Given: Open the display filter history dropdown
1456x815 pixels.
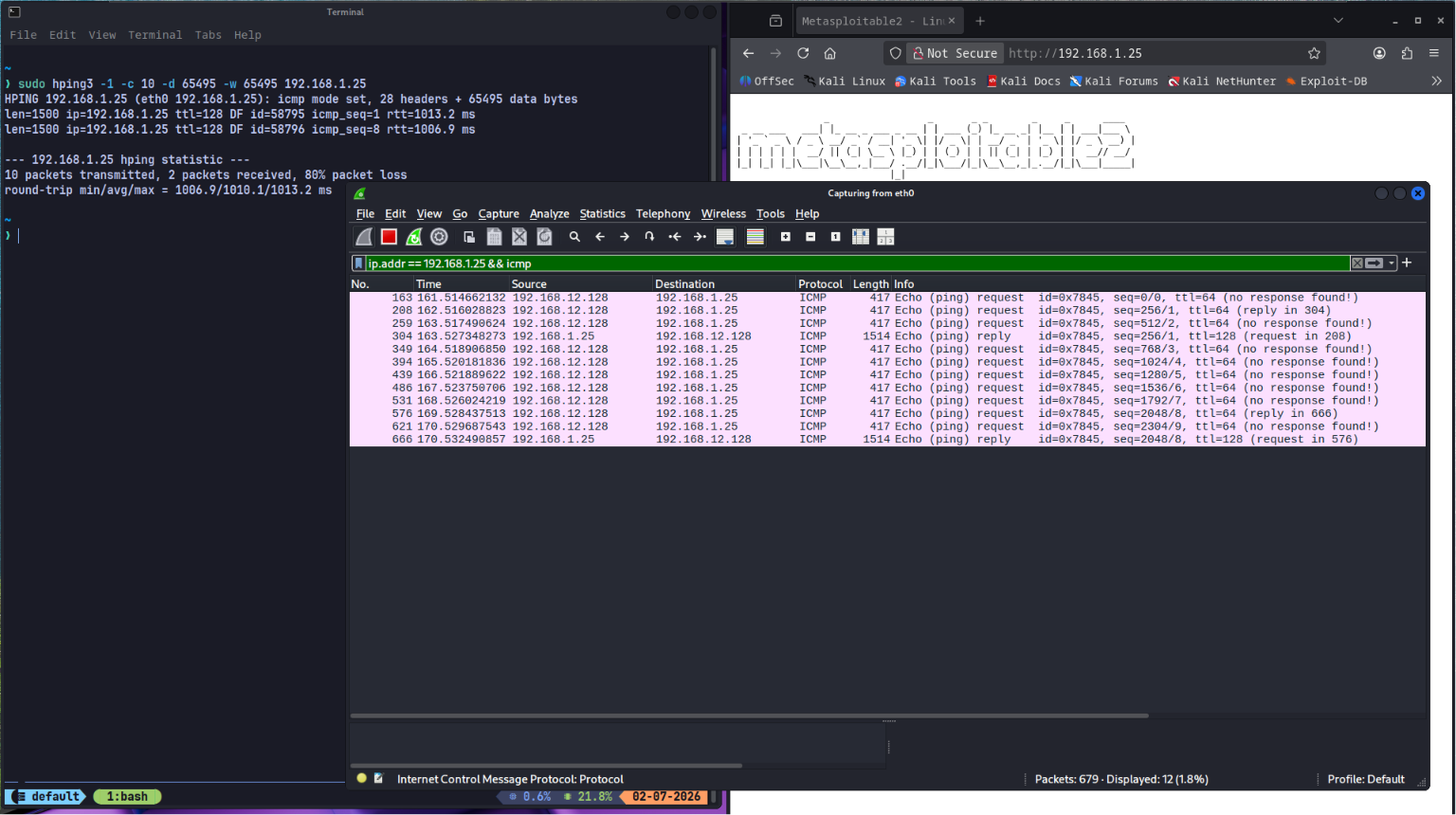Looking at the screenshot, I should (1392, 263).
